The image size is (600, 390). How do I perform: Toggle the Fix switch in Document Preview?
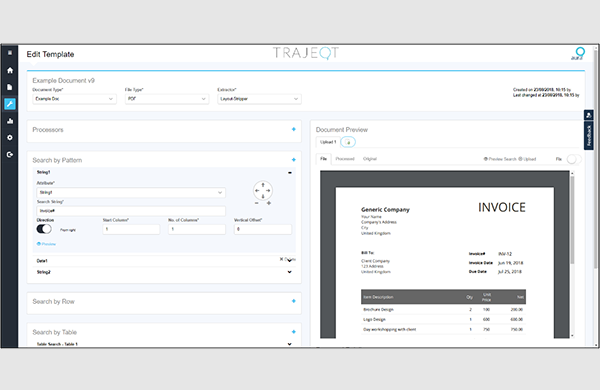point(574,159)
